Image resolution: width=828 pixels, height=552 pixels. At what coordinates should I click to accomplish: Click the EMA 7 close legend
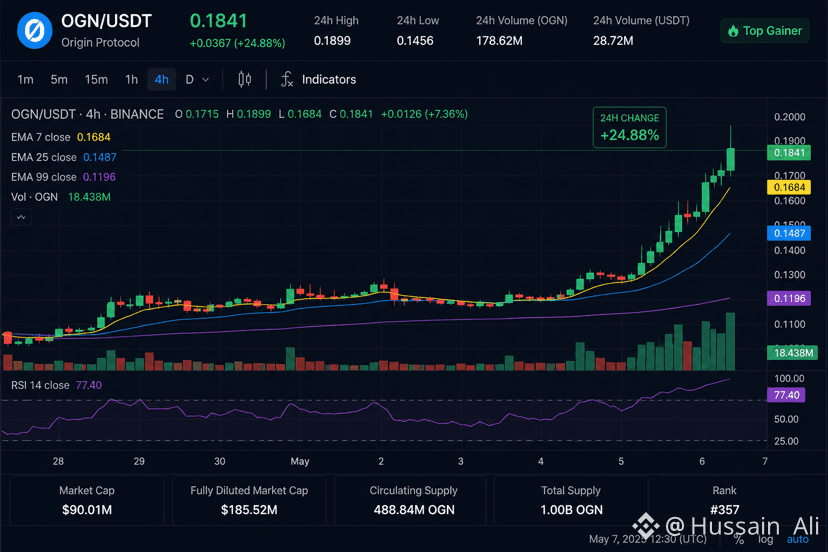(61, 137)
